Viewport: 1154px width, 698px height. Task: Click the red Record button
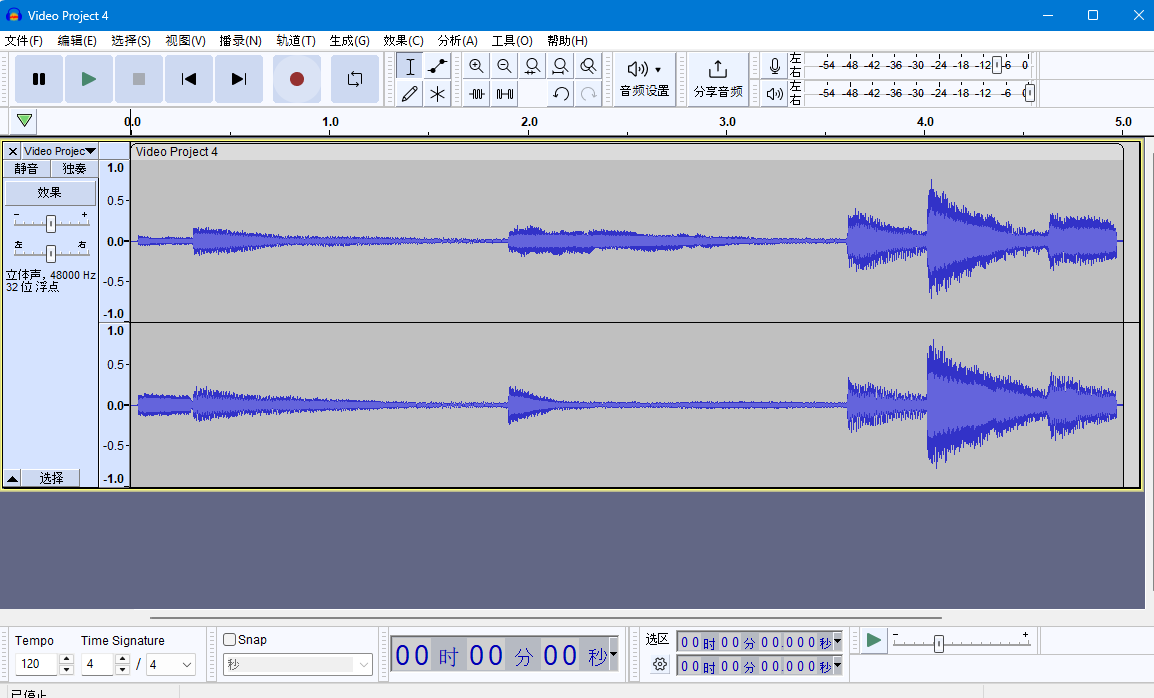pos(297,79)
